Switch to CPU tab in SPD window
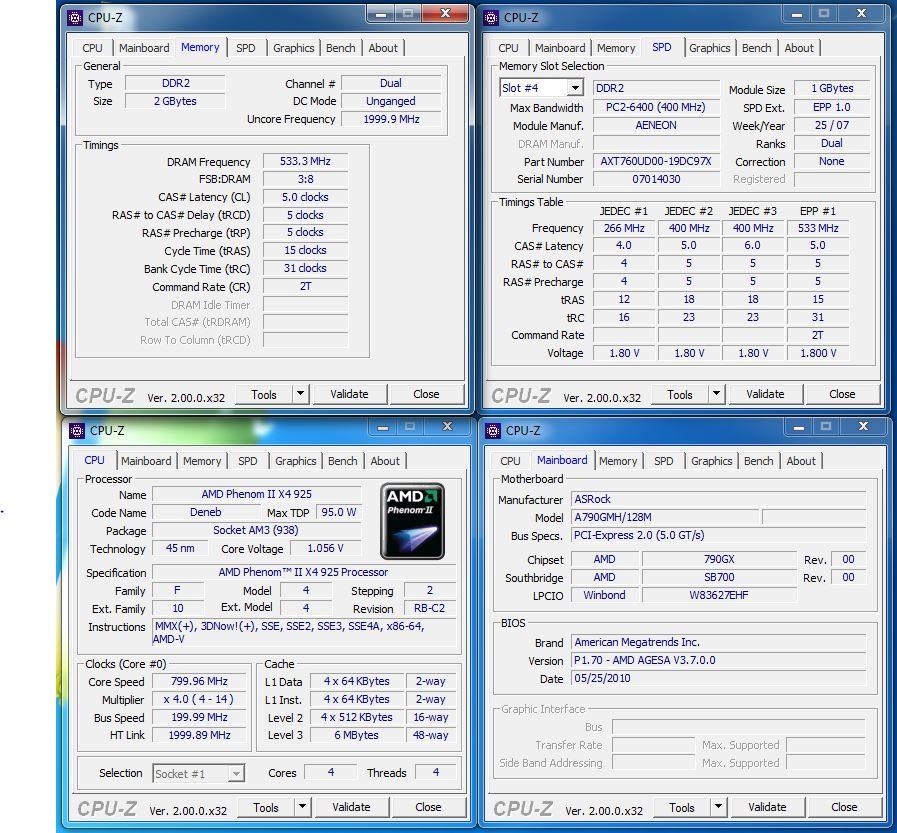Screen dimensions: 897x833 coord(509,48)
